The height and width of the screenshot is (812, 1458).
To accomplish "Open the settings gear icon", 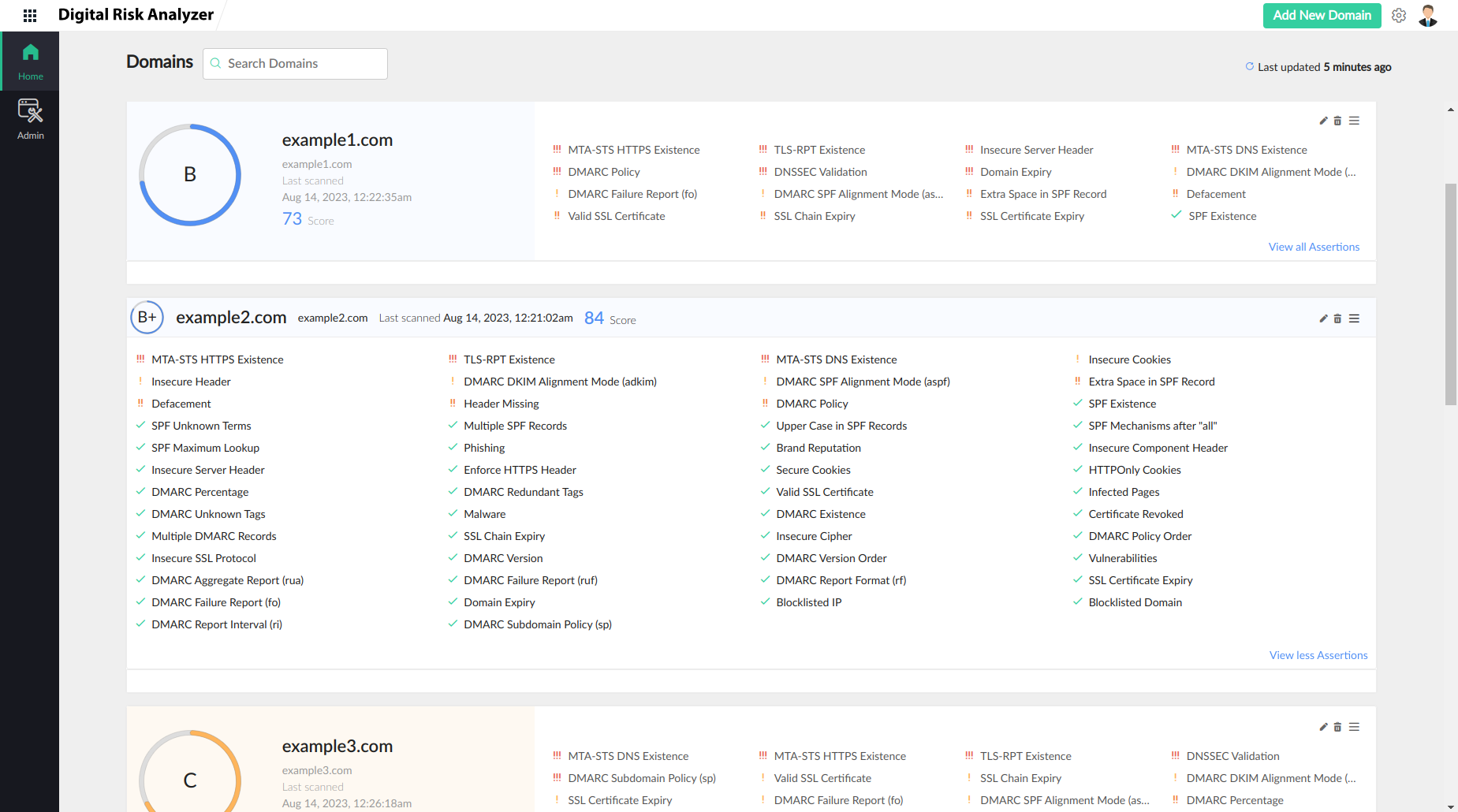I will [x=1399, y=15].
